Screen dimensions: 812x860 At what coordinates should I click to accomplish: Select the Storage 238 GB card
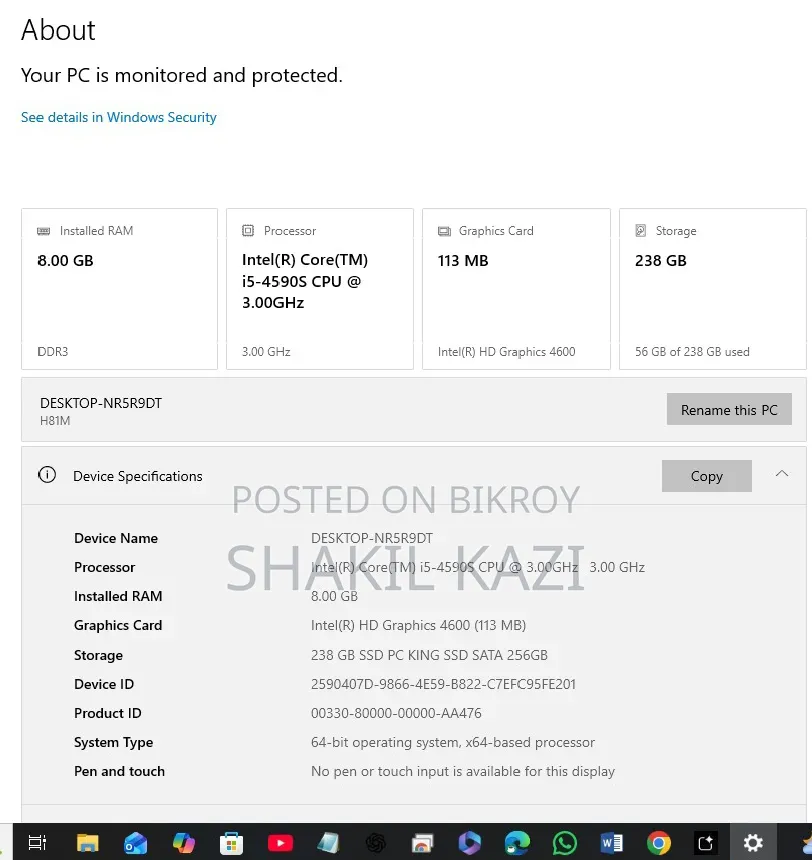coord(713,289)
